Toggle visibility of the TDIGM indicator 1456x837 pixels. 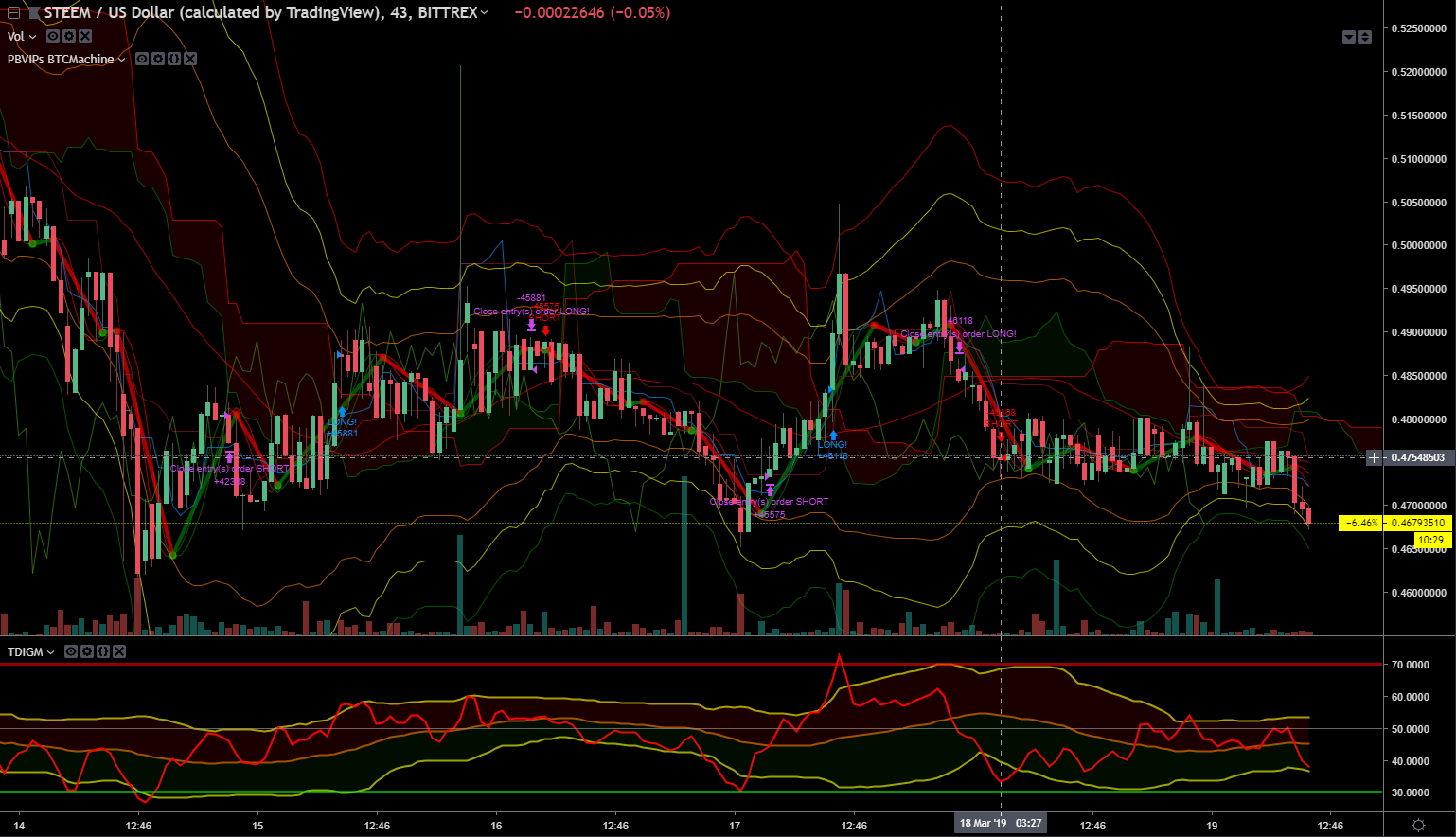[x=71, y=651]
